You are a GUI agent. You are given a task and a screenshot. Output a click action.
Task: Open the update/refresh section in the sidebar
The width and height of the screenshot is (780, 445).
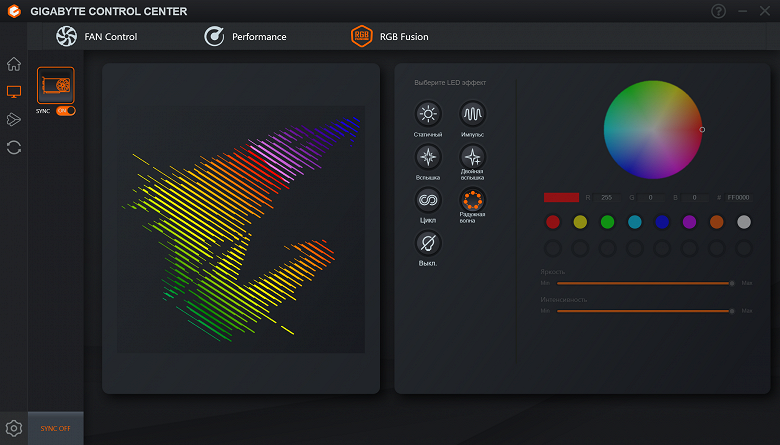click(x=14, y=147)
